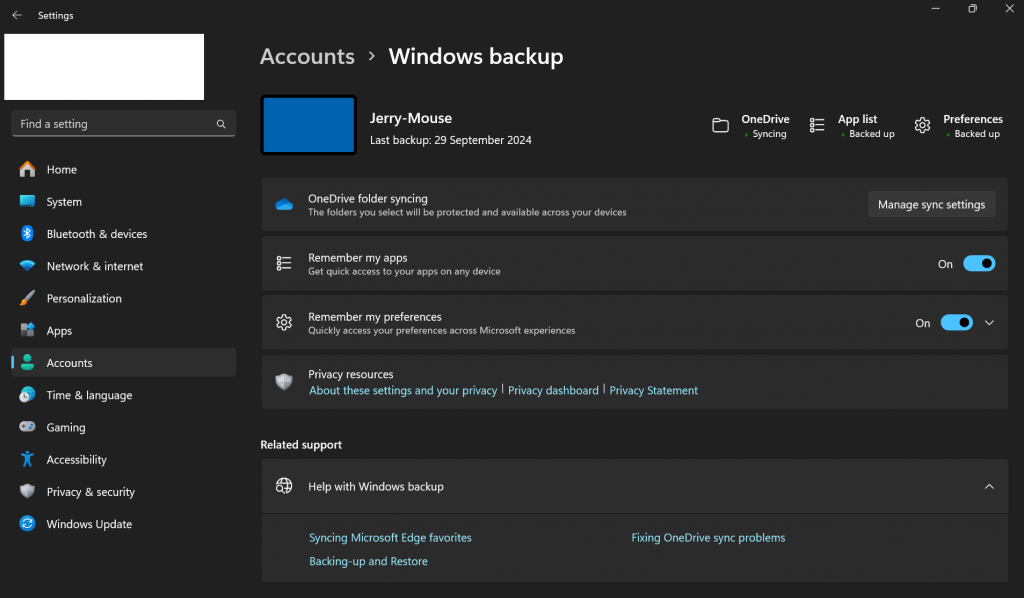The image size is (1024, 598).
Task: Close the Settings window
Action: click(1009, 8)
